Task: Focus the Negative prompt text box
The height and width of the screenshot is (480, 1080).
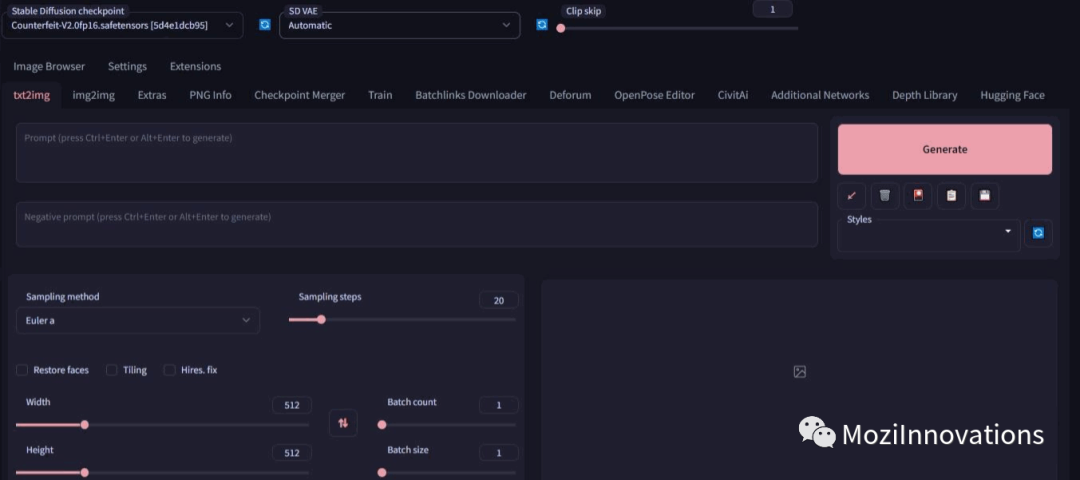Action: 417,224
